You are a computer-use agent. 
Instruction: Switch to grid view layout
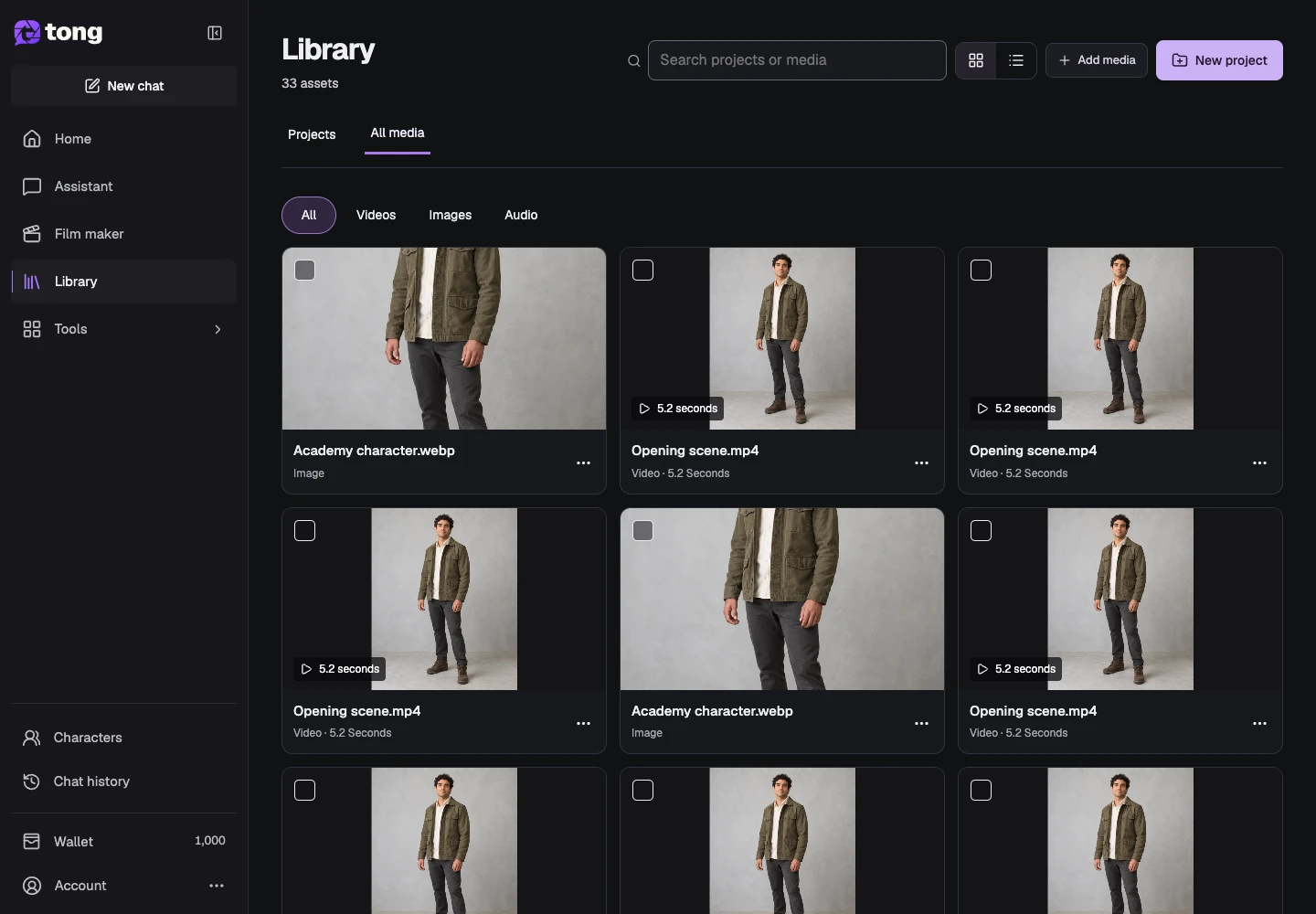976,60
